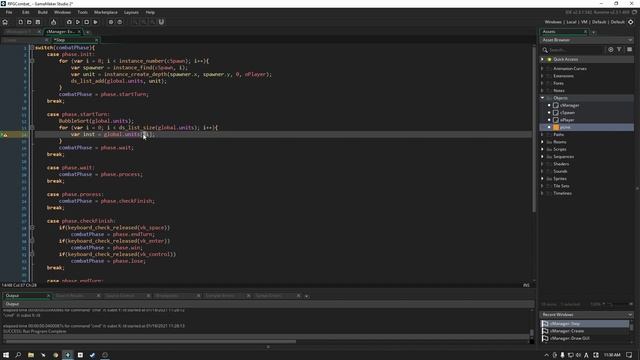The width and height of the screenshot is (640, 360).
Task: Open oManager: Draw GUI from Recent Windows
Action: point(569,338)
